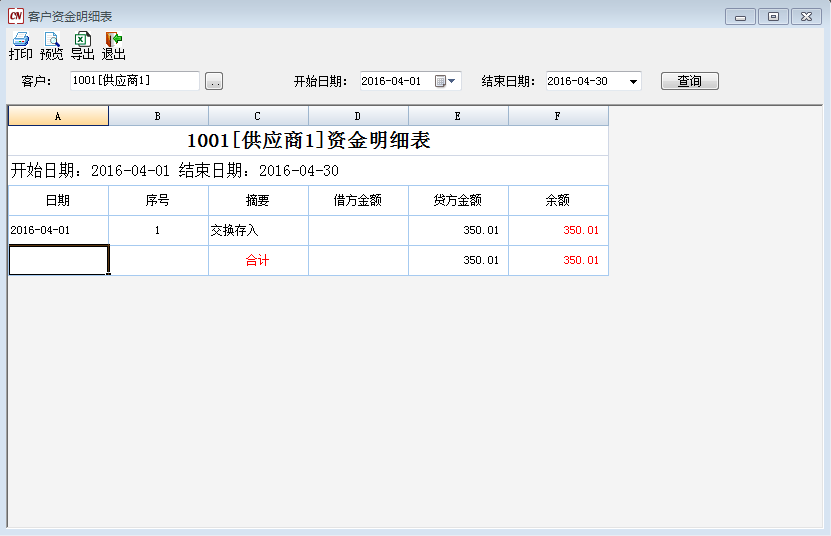
Task: Select the 交换存入 summary cell
Action: (258, 230)
